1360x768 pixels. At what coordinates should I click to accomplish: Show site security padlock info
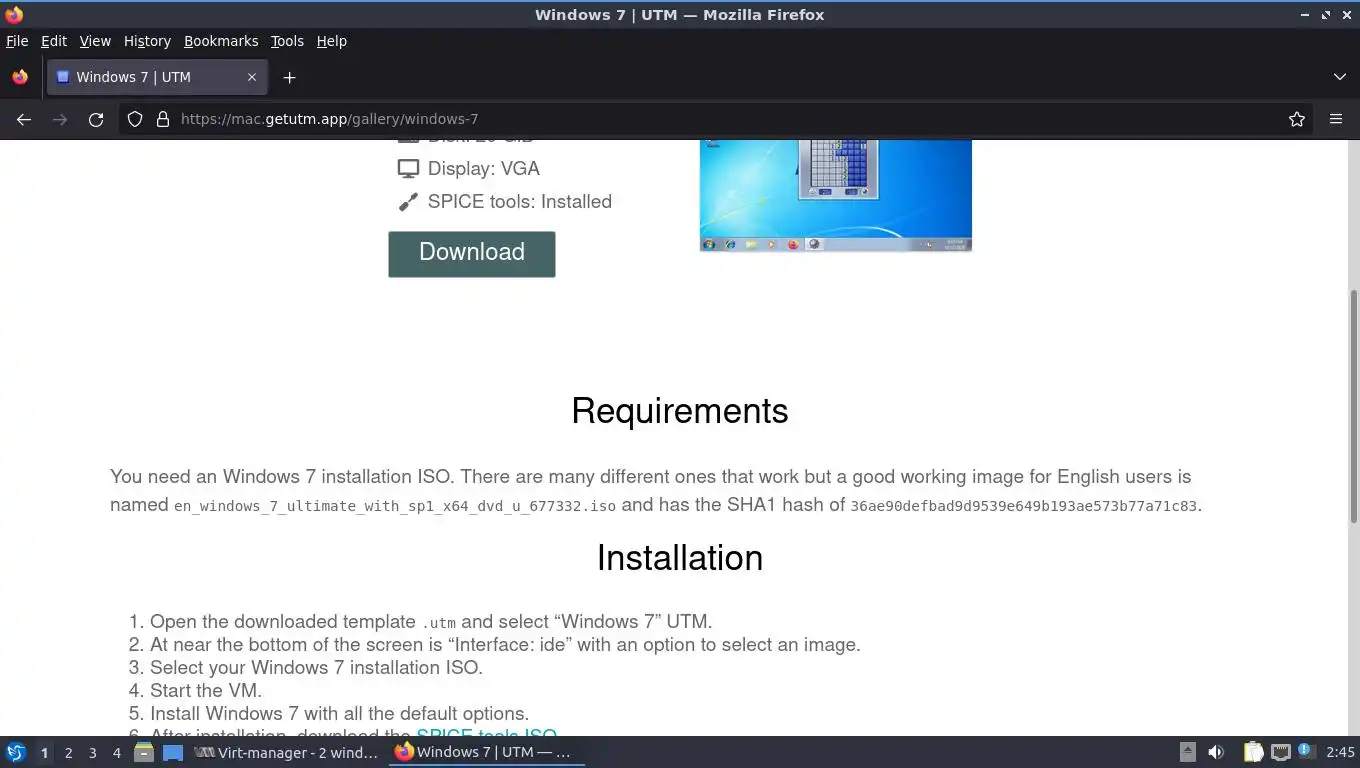tap(163, 119)
